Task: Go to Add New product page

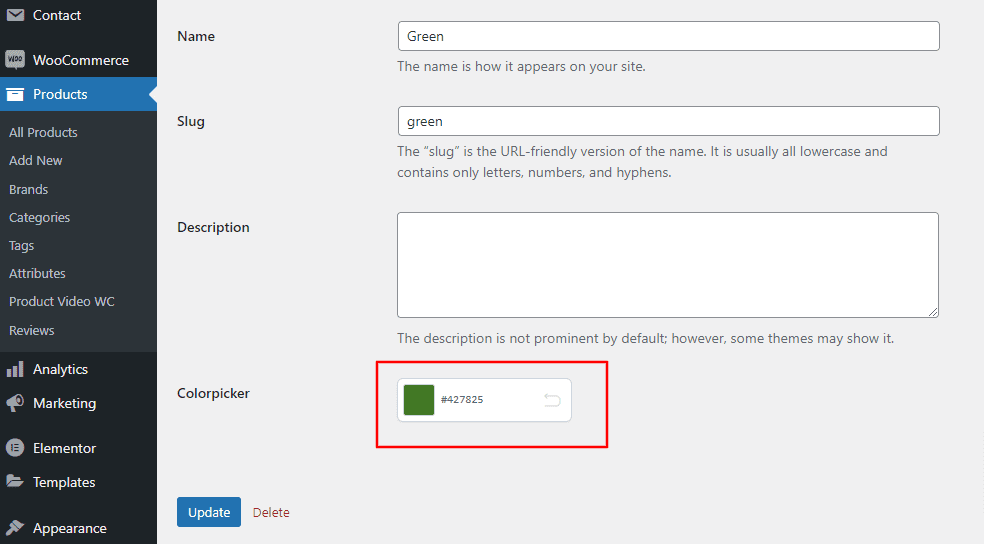Action: (x=36, y=160)
